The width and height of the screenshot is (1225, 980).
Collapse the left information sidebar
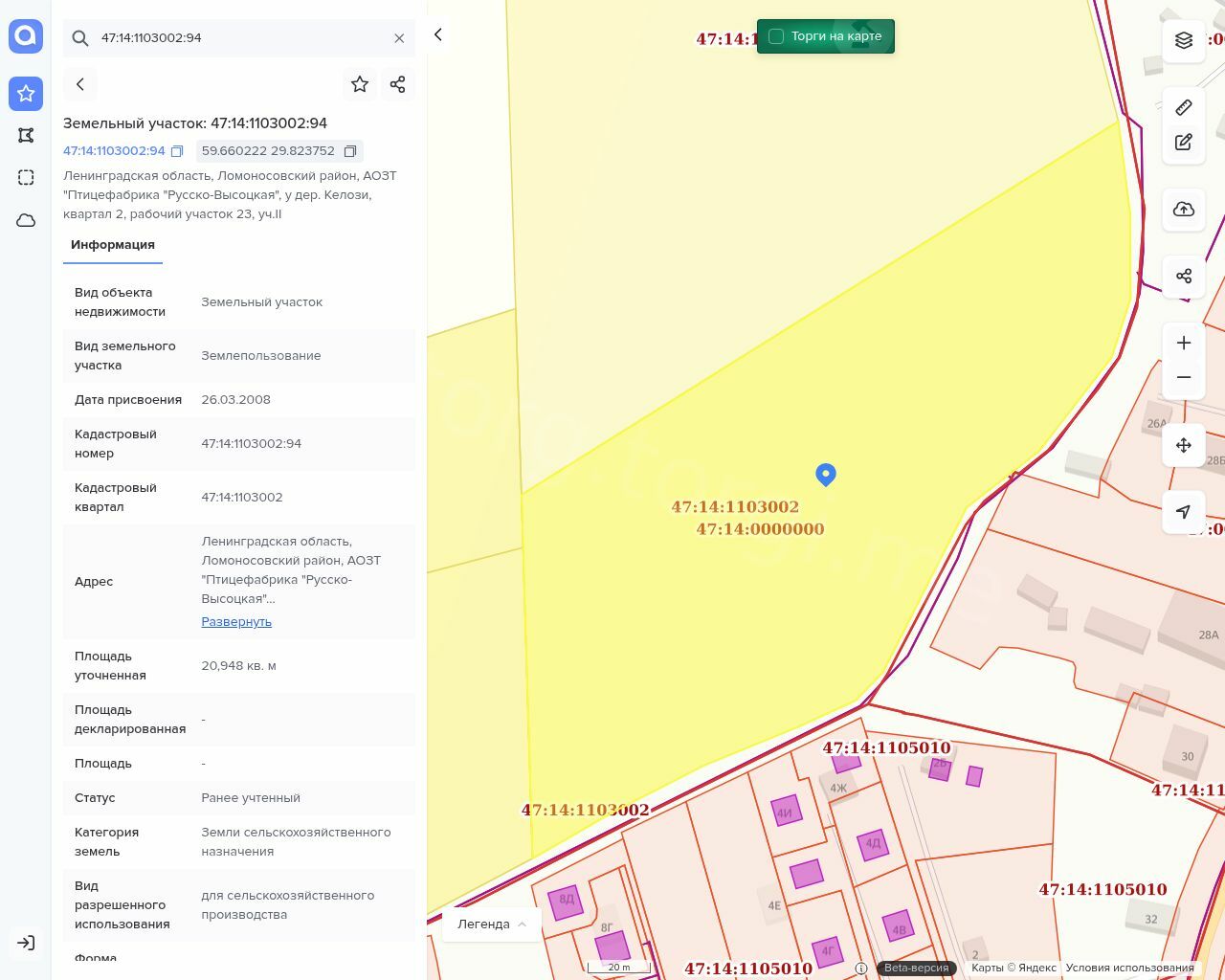pos(438,35)
